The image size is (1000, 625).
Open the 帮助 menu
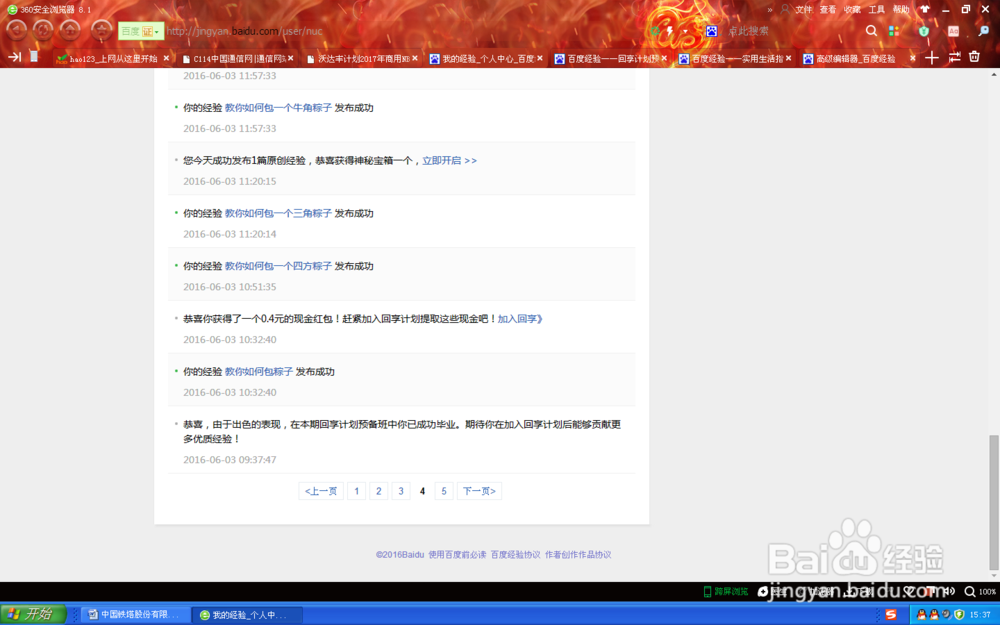901,10
